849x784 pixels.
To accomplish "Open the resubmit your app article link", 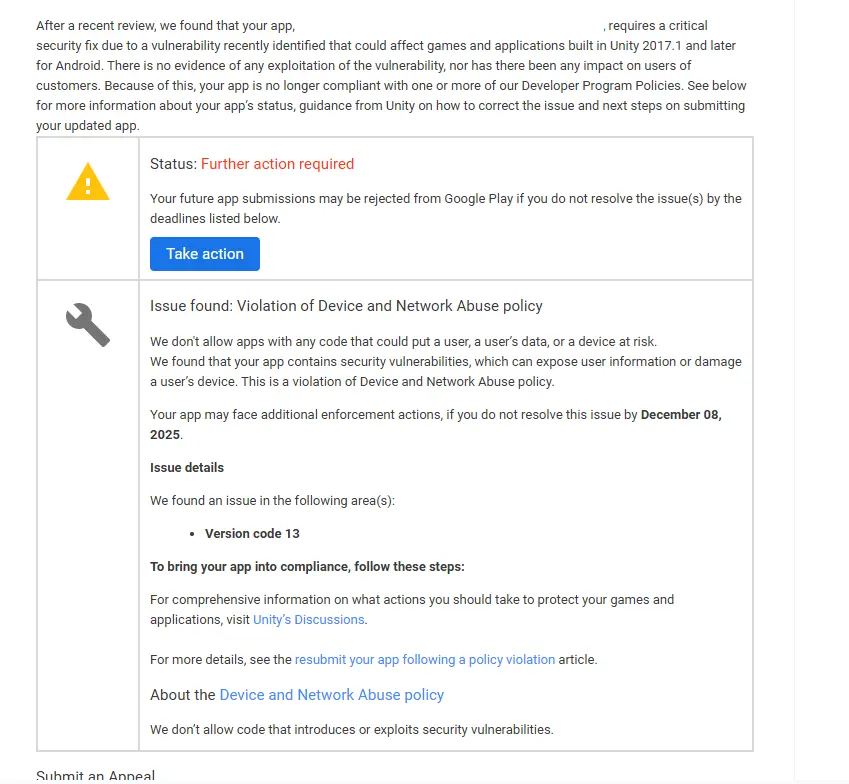I will 425,660.
